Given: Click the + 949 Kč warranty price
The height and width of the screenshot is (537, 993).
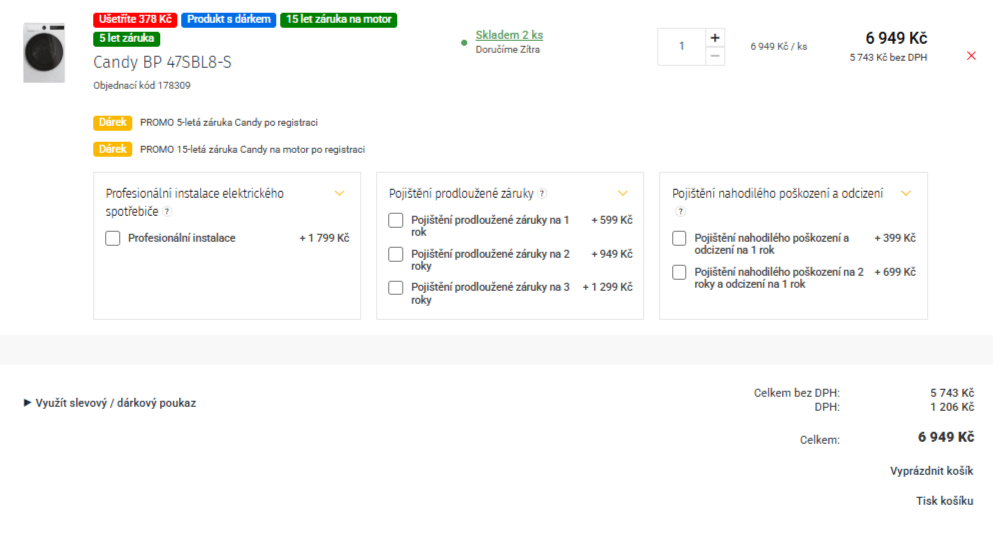Looking at the screenshot, I should point(612,254).
